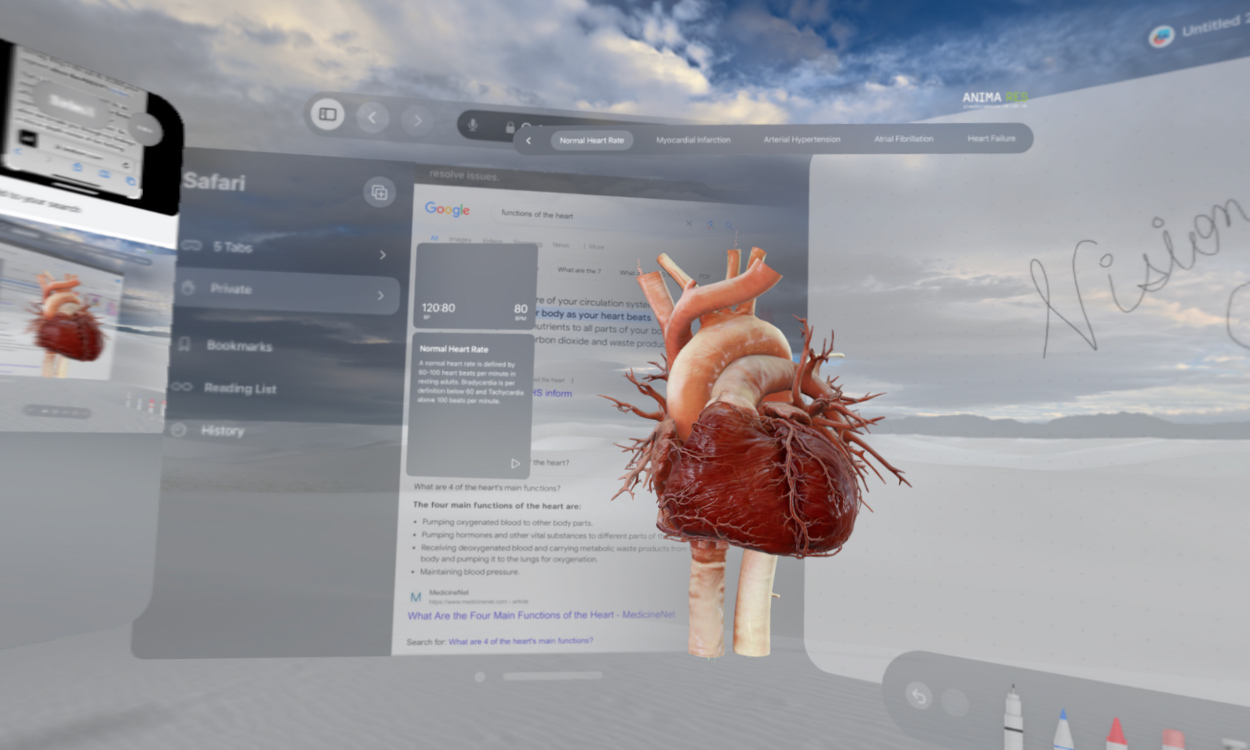Open the MedicineNet link about heart functions
The width and height of the screenshot is (1250, 750).
pos(540,615)
